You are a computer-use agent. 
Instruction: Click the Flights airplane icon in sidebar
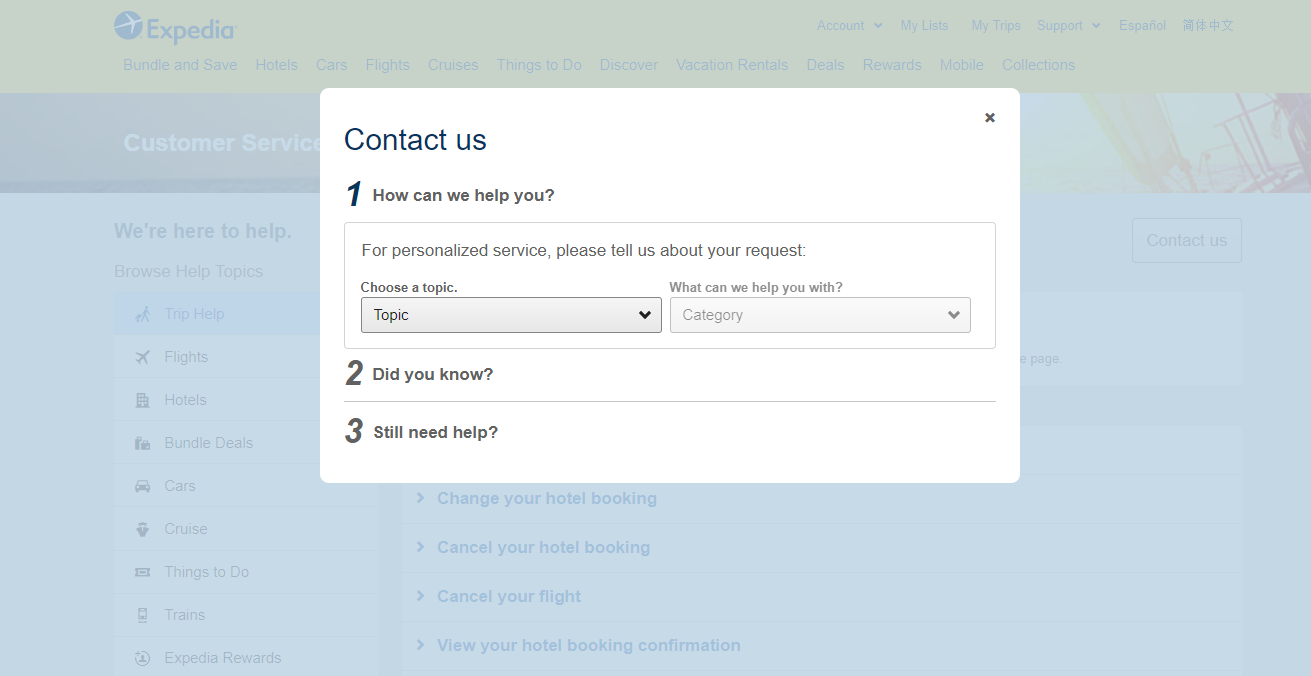click(x=143, y=357)
